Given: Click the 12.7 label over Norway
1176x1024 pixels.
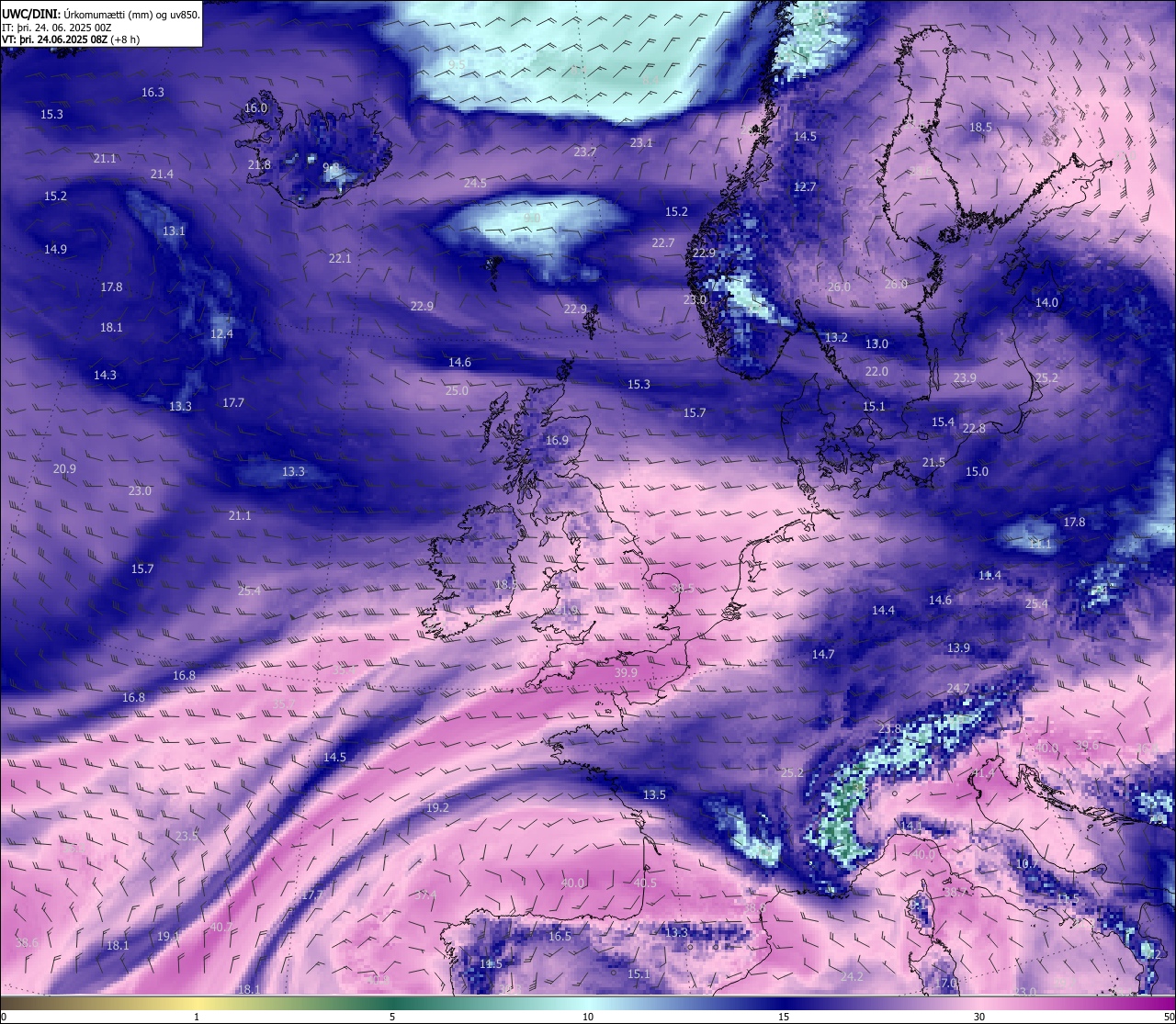Looking at the screenshot, I should pos(805,186).
